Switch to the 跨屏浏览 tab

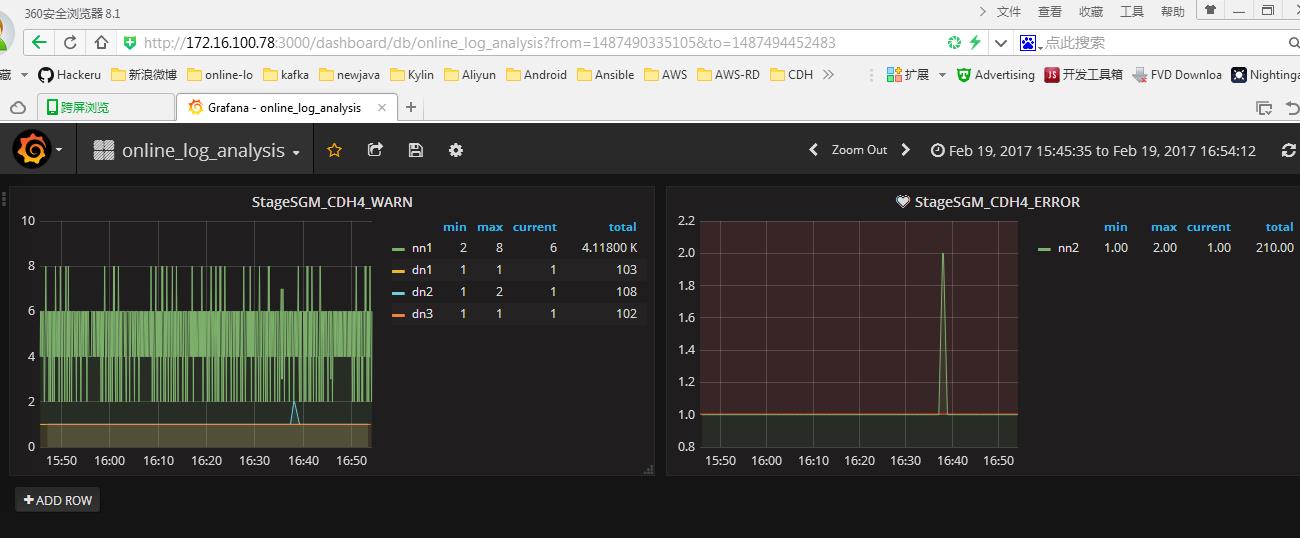105,107
